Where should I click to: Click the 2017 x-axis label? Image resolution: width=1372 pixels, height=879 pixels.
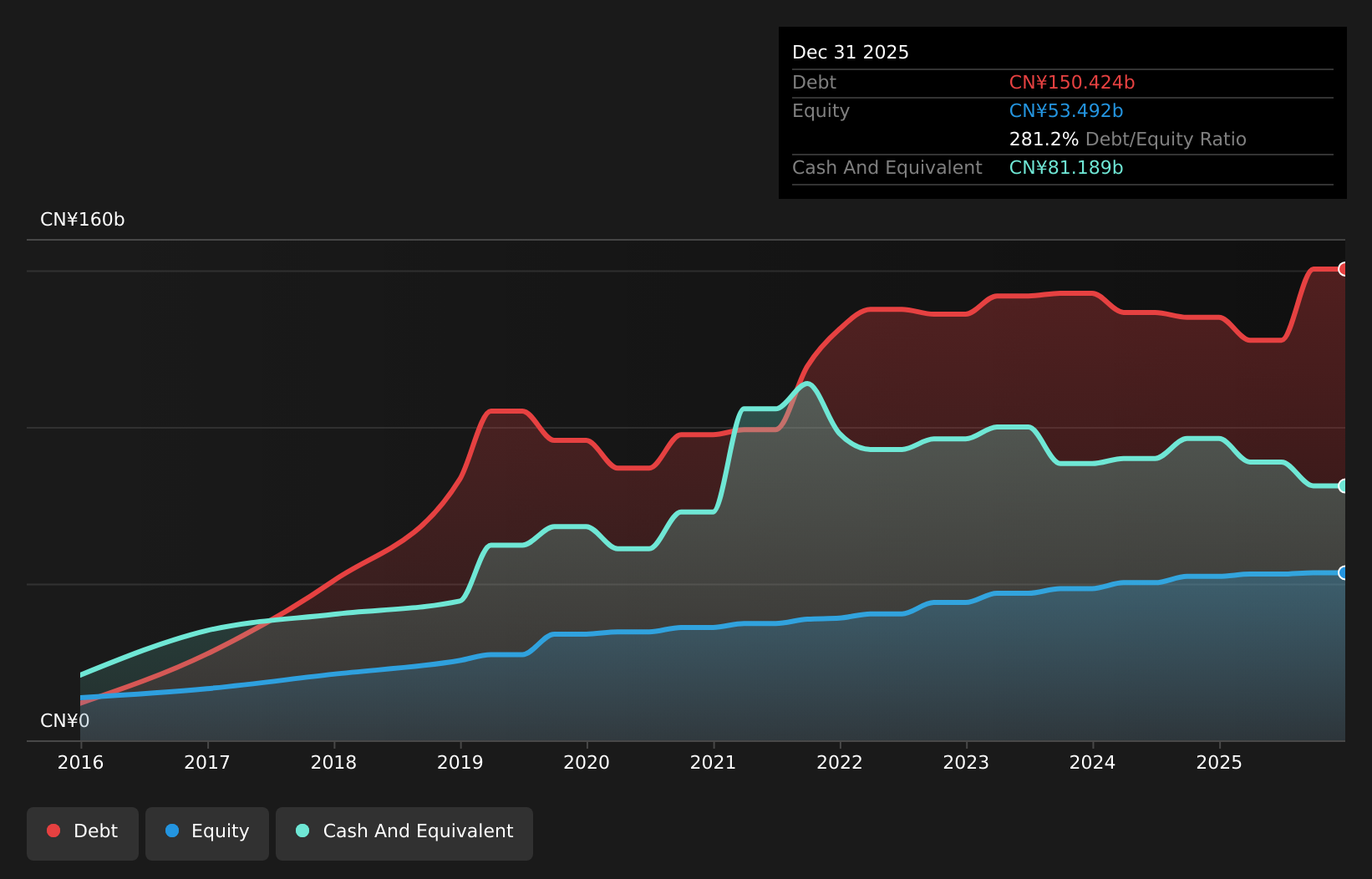pyautogui.click(x=207, y=763)
